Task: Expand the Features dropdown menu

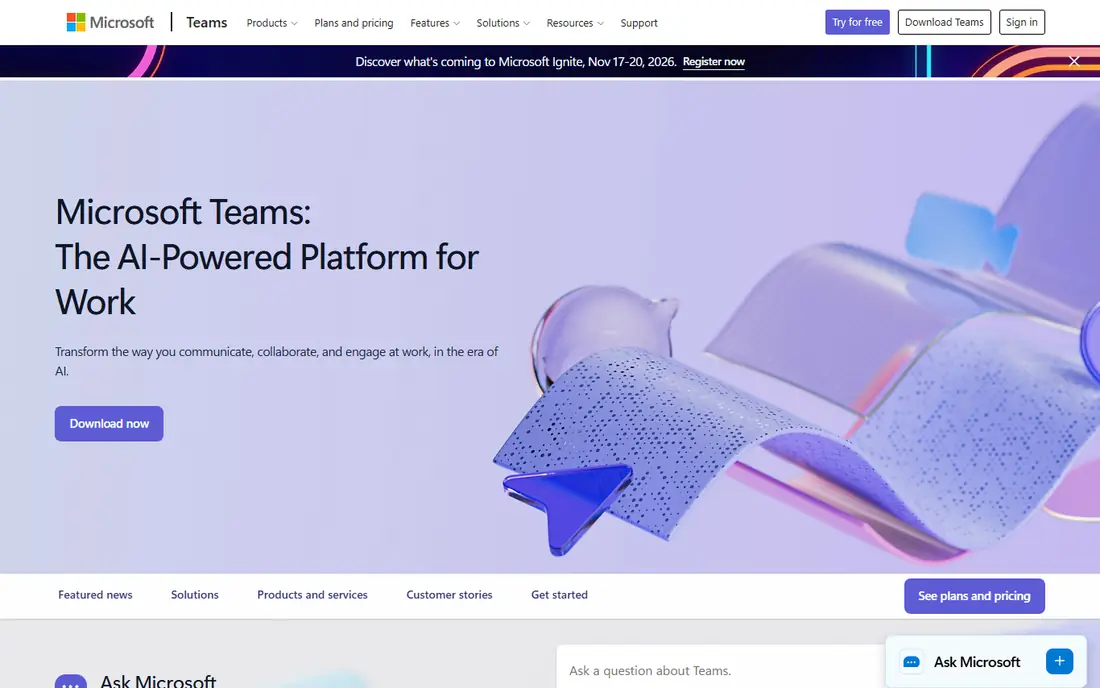Action: (435, 23)
